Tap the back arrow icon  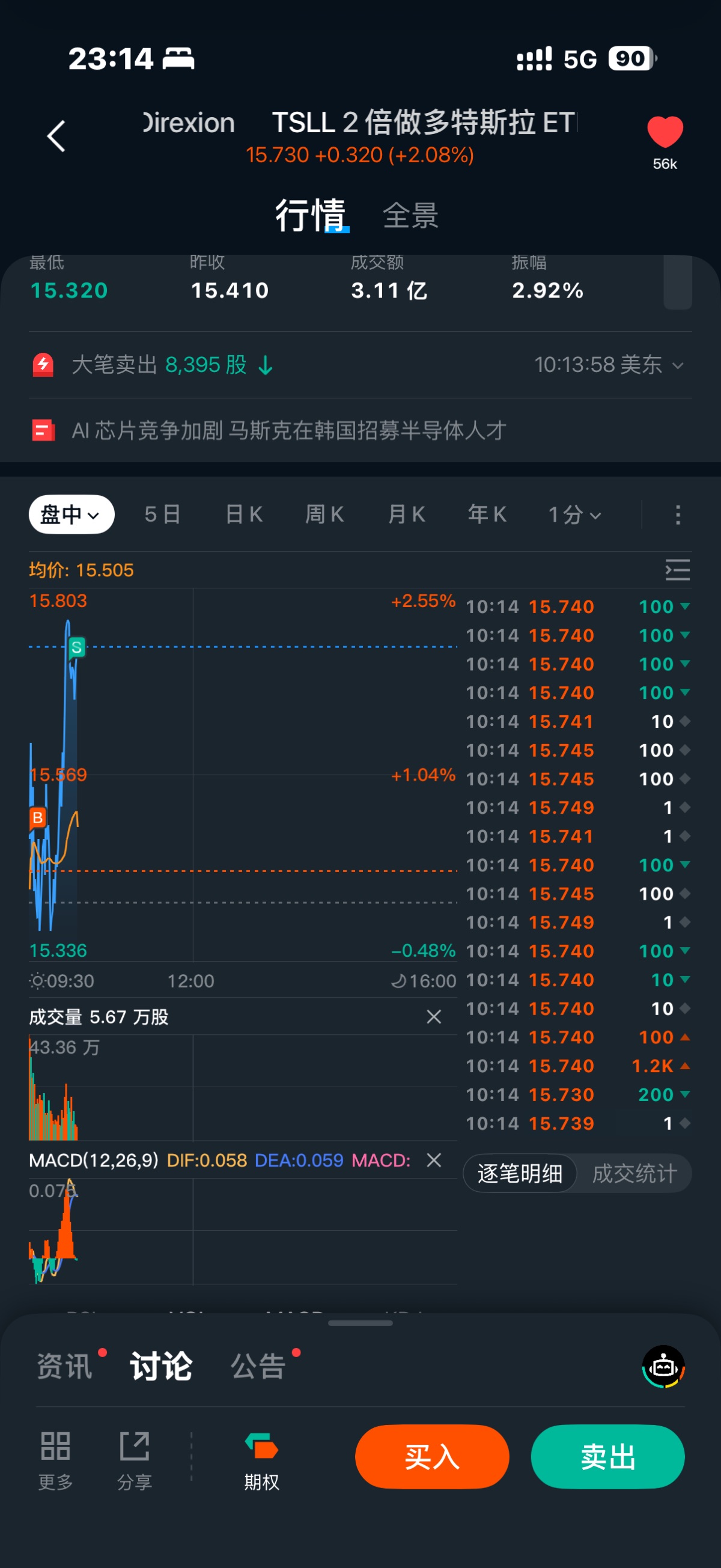(56, 136)
